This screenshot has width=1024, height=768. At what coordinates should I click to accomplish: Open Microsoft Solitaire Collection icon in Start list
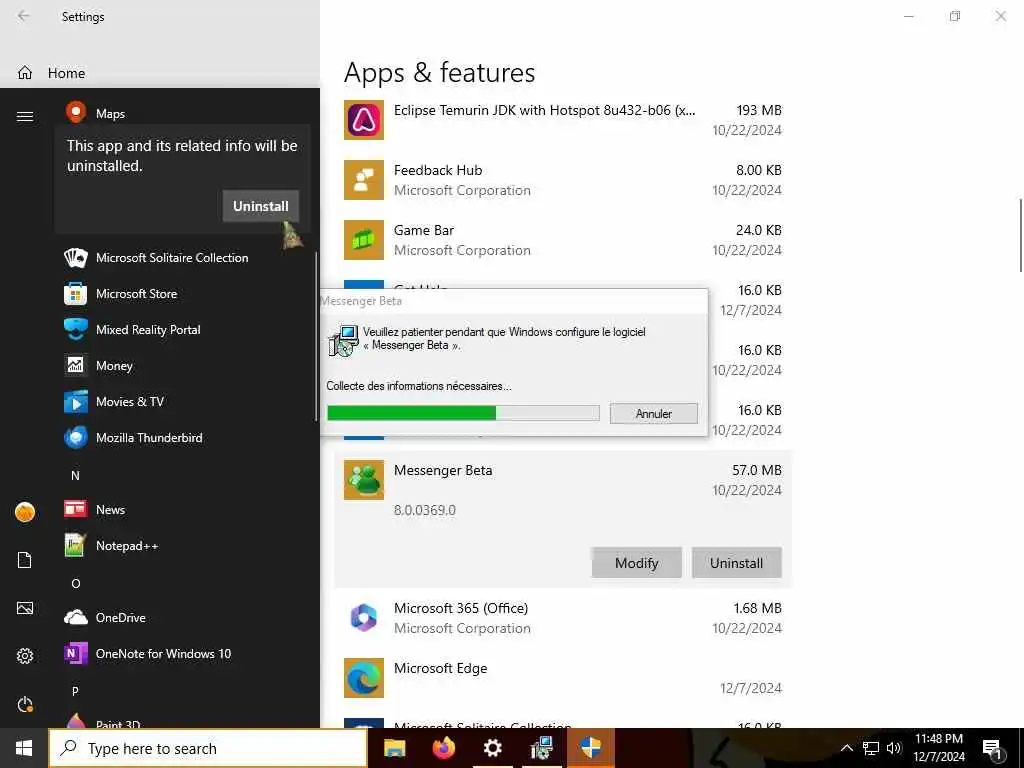[x=76, y=258]
